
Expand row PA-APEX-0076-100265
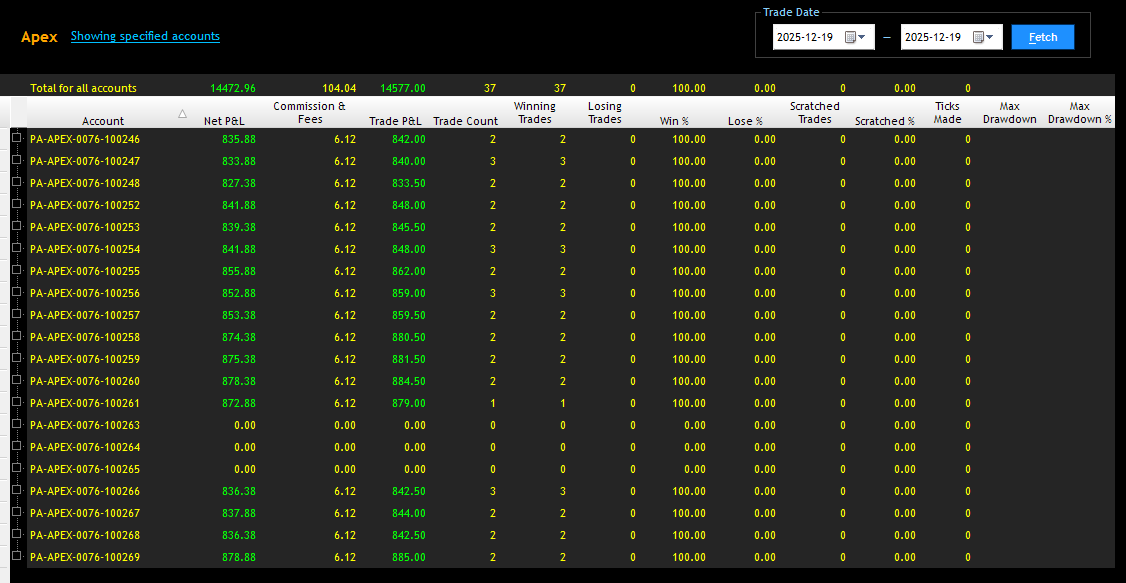[x=16, y=468]
